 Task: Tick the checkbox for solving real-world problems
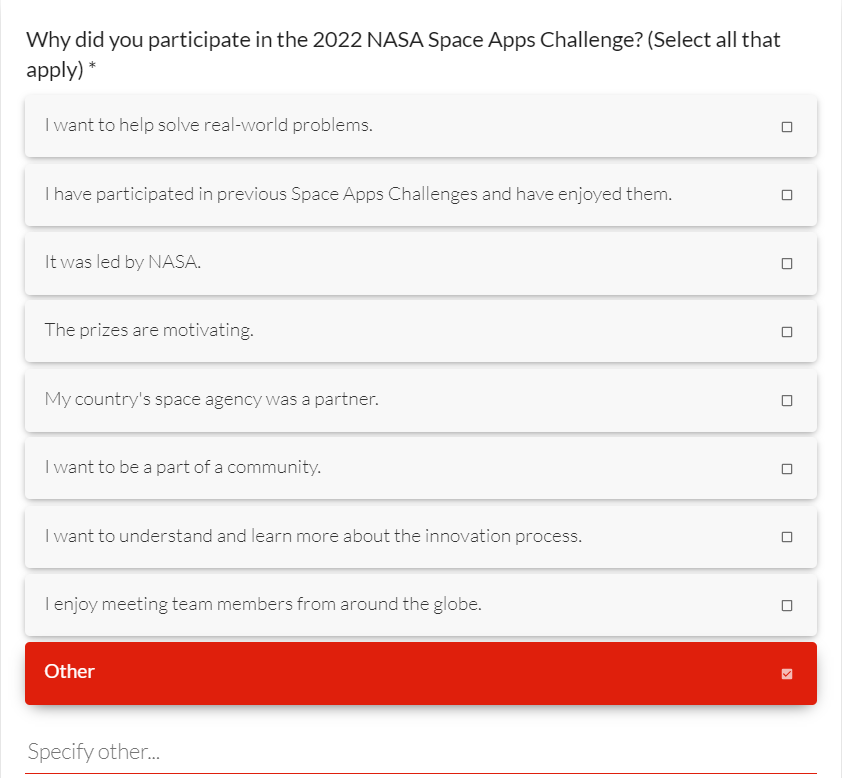787,127
